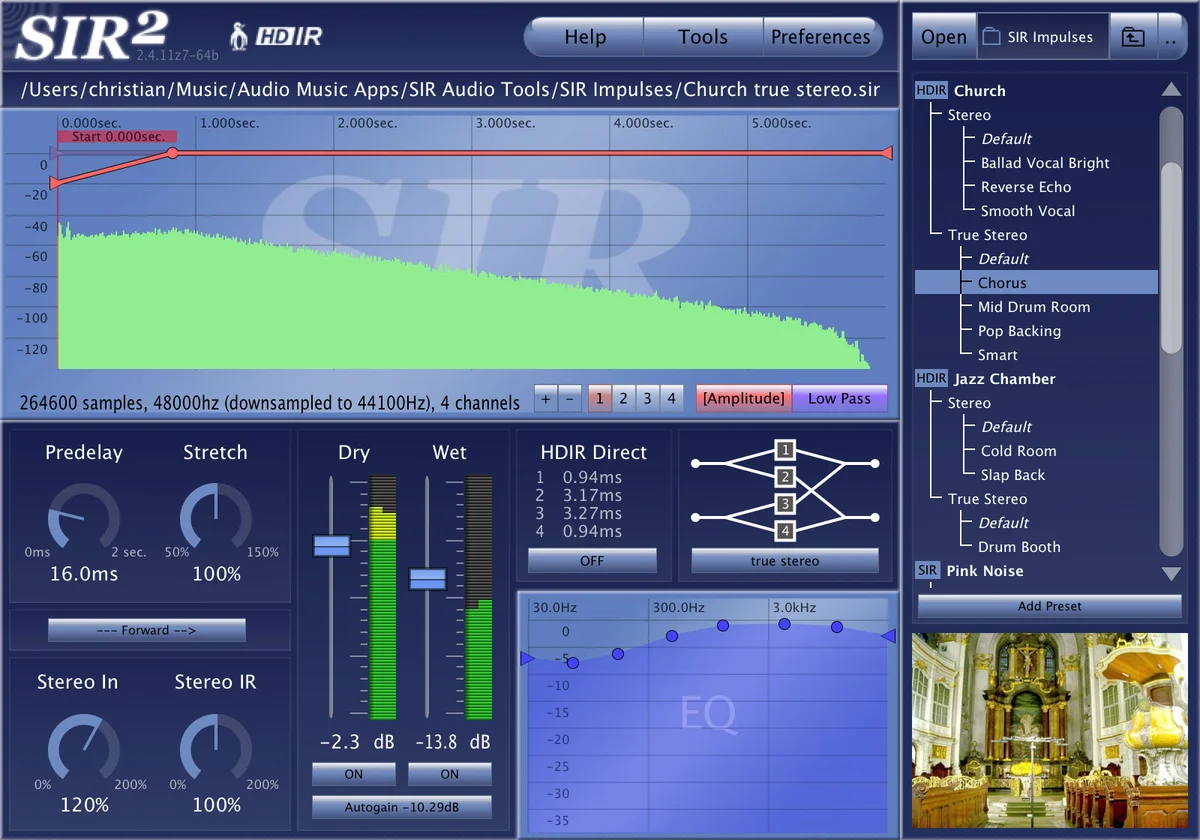Click the church interior thumbnail image
This screenshot has height=840, width=1200.
click(1050, 729)
